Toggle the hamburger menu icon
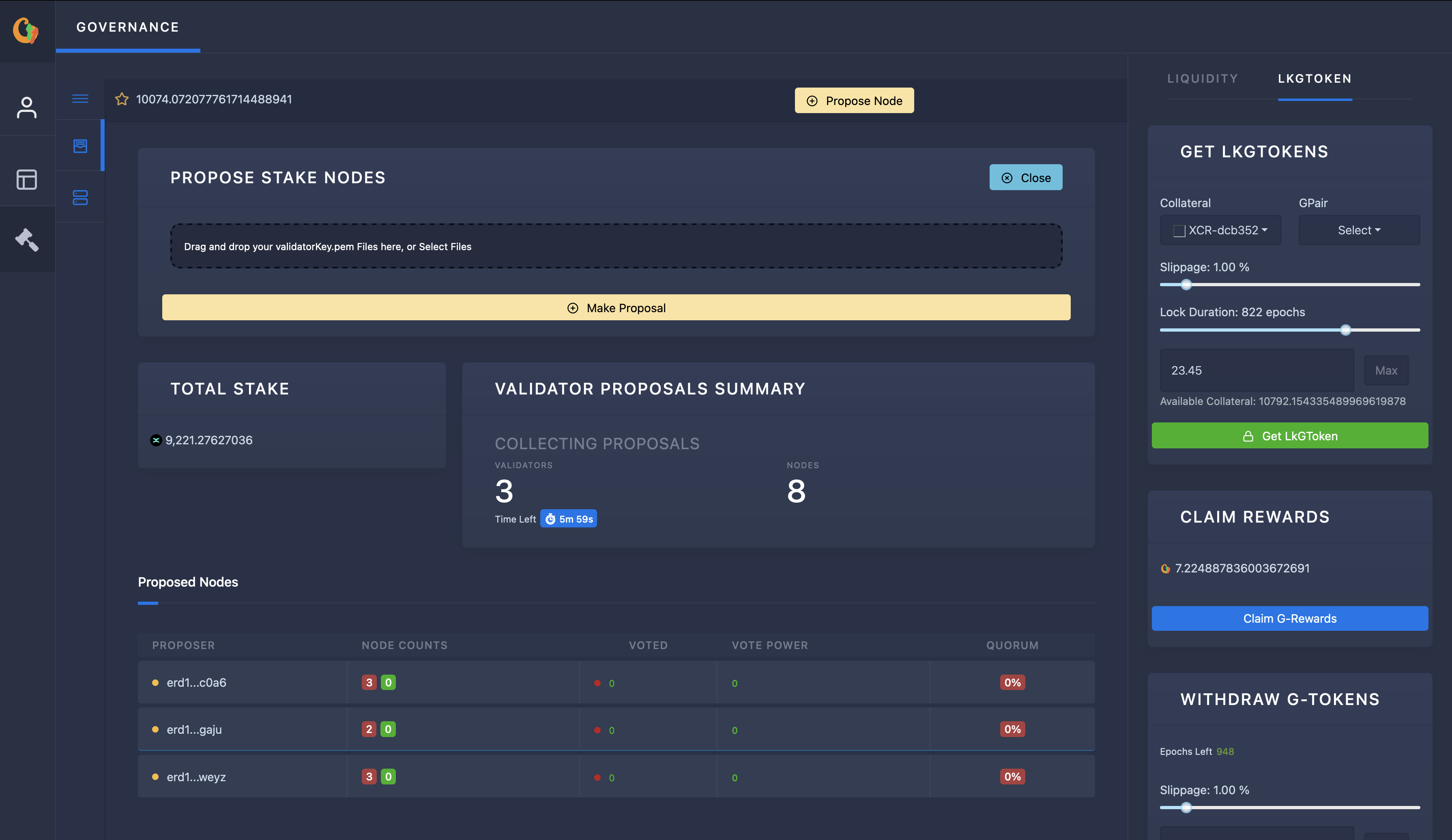 tap(80, 99)
